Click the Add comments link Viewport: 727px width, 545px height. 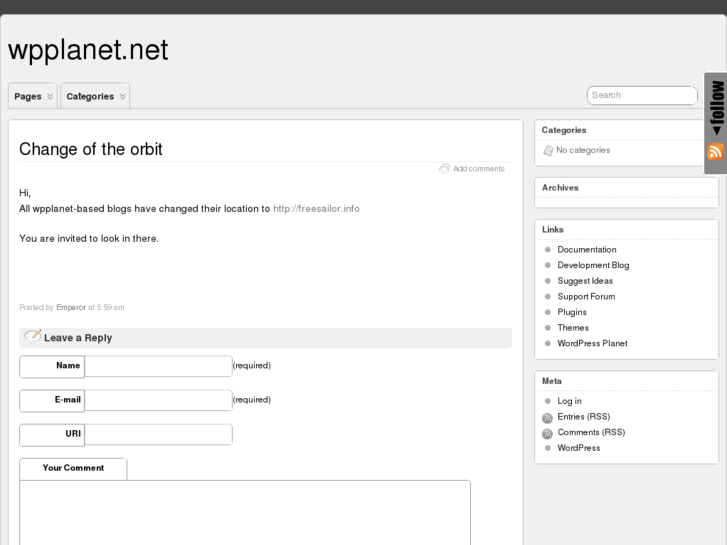click(478, 169)
